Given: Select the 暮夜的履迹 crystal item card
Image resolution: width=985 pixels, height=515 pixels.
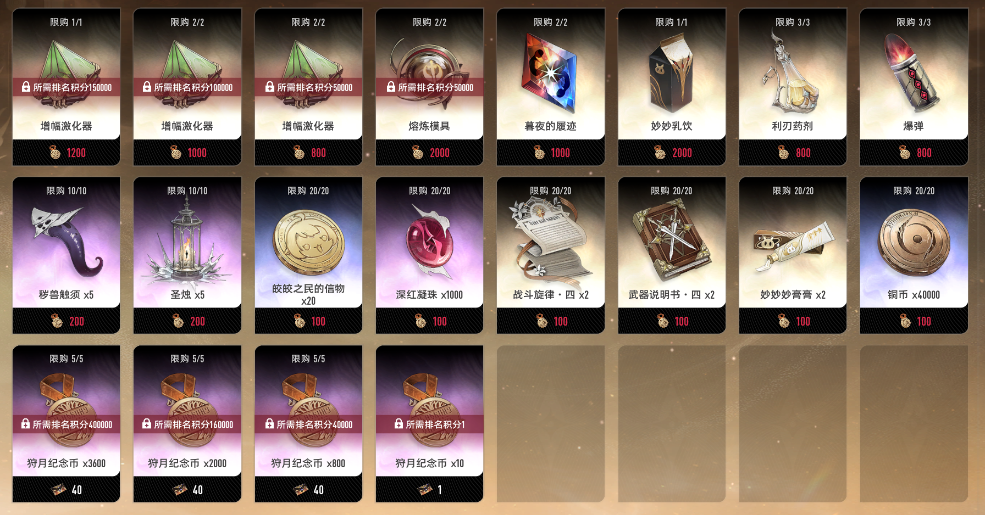Looking at the screenshot, I should 550,87.
